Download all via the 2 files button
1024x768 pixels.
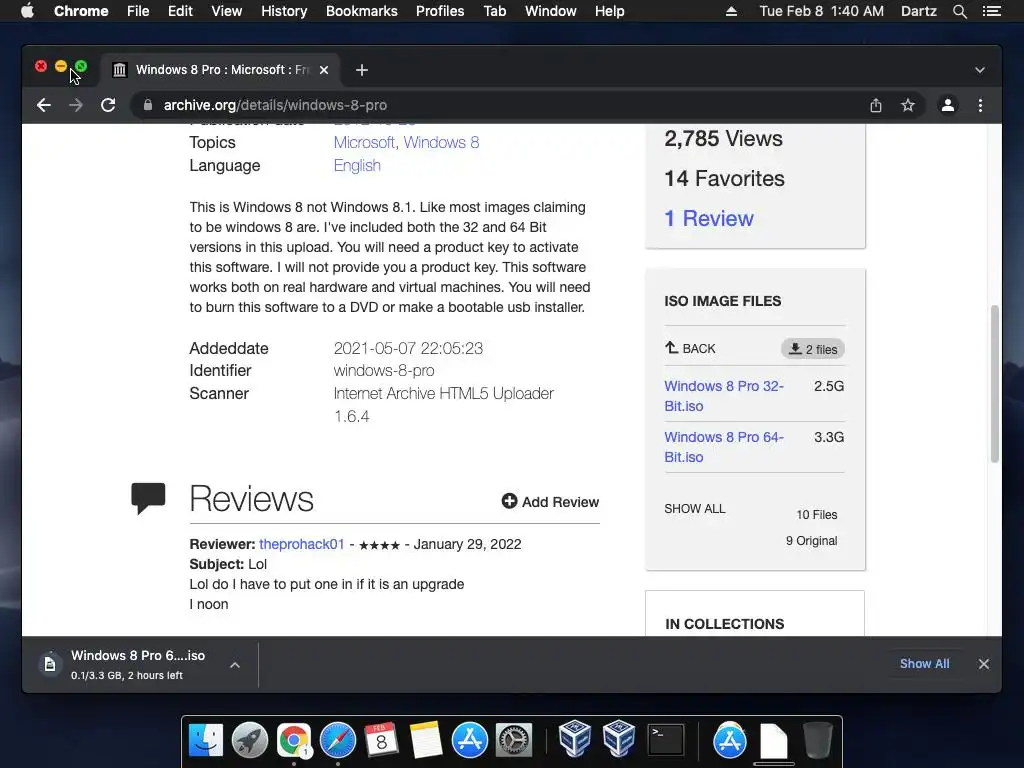point(812,349)
